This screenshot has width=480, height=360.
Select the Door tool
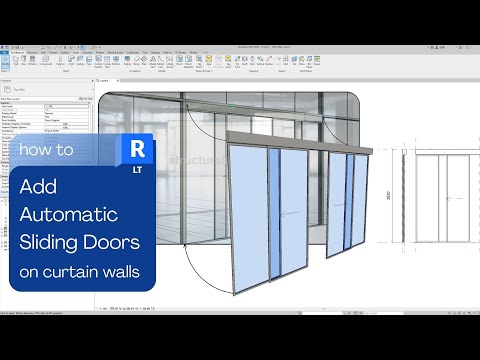pos(24,60)
